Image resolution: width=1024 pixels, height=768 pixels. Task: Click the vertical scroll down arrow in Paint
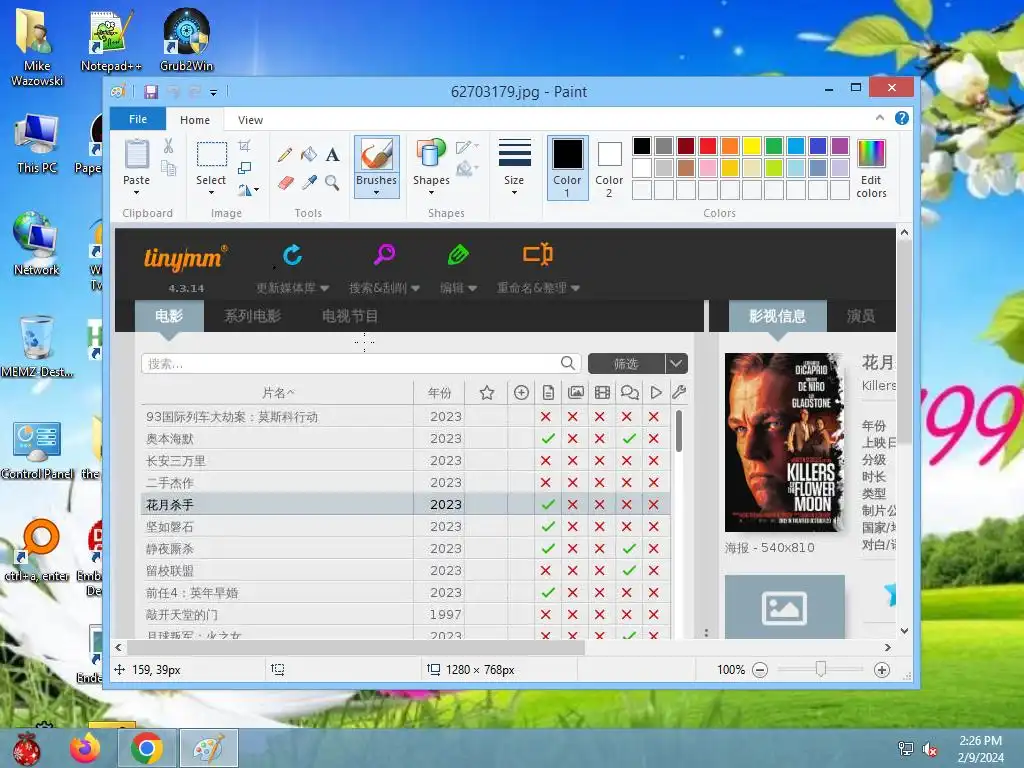pos(904,631)
